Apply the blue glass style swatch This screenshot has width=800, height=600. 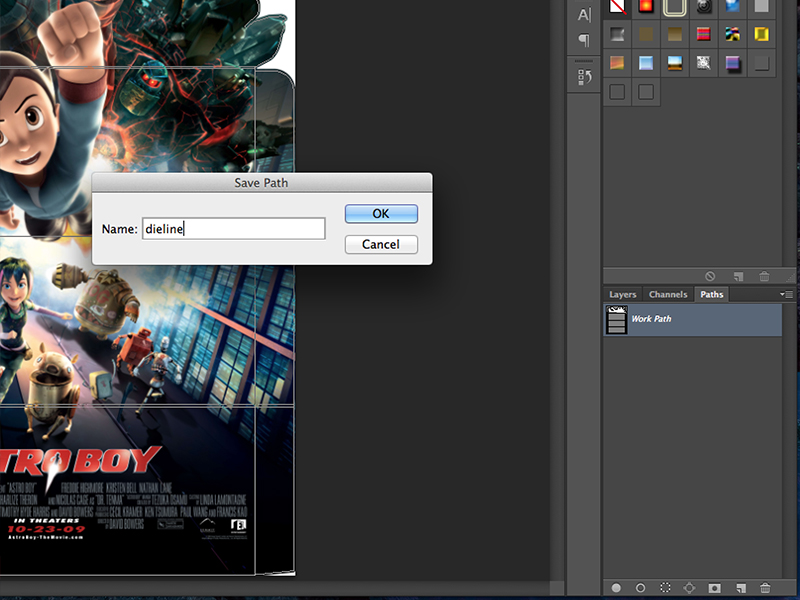click(733, 6)
